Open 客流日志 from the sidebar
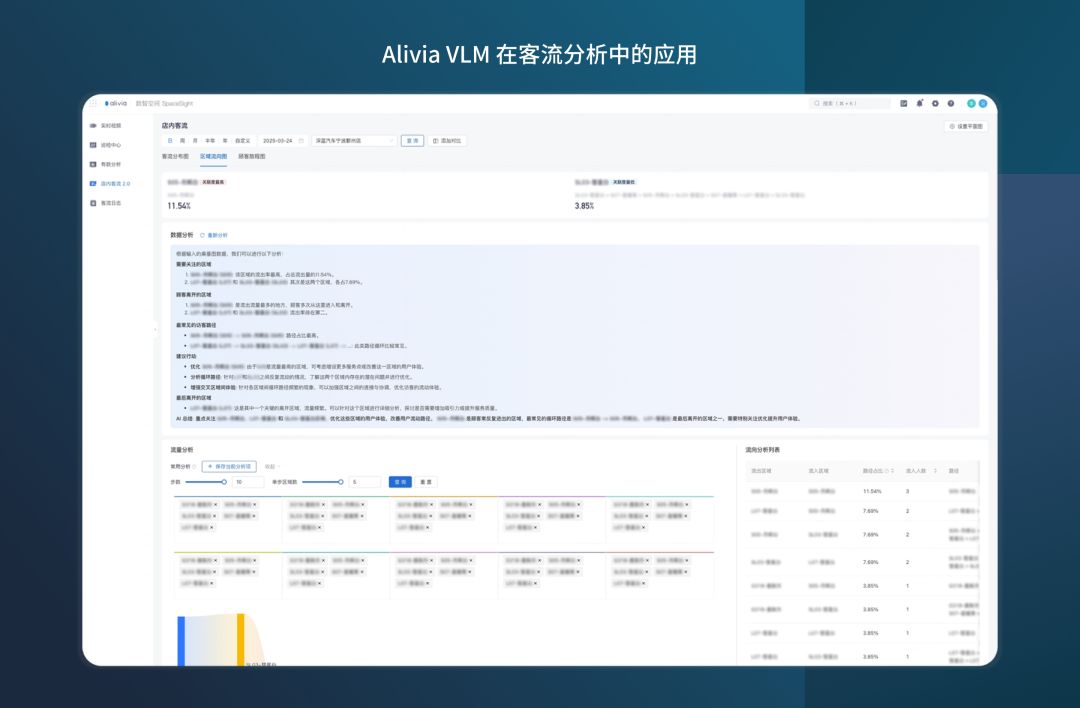 (x=112, y=202)
